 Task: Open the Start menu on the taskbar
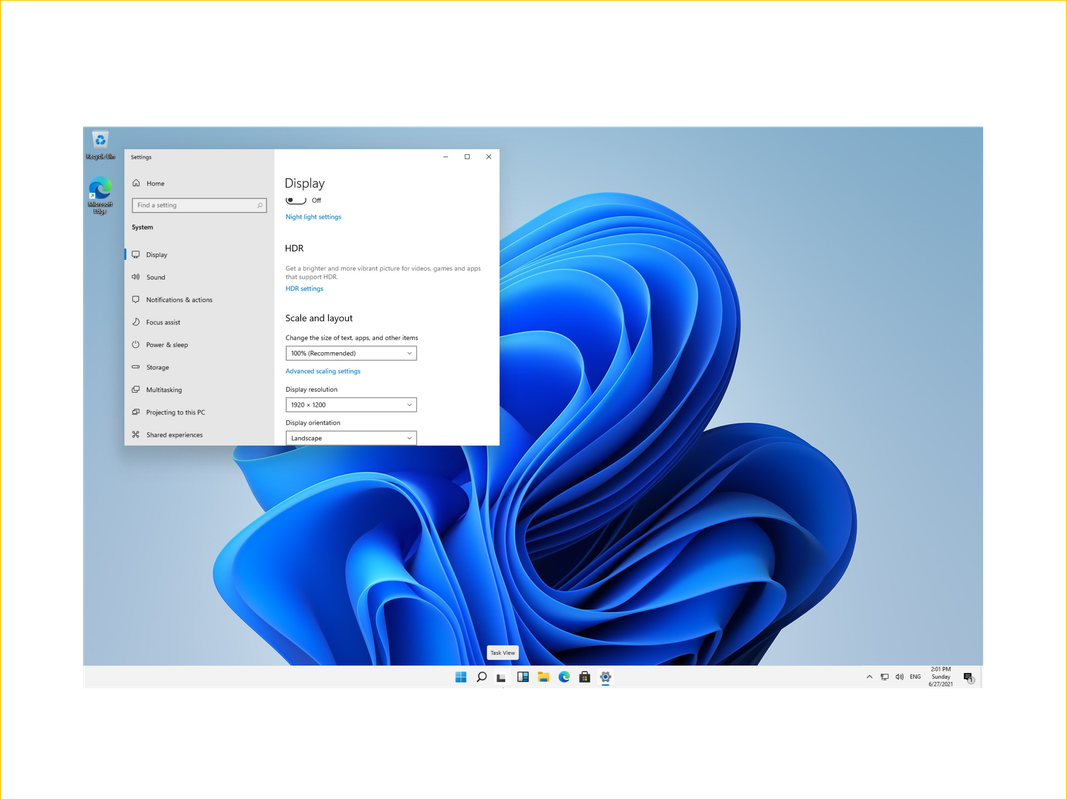(461, 677)
